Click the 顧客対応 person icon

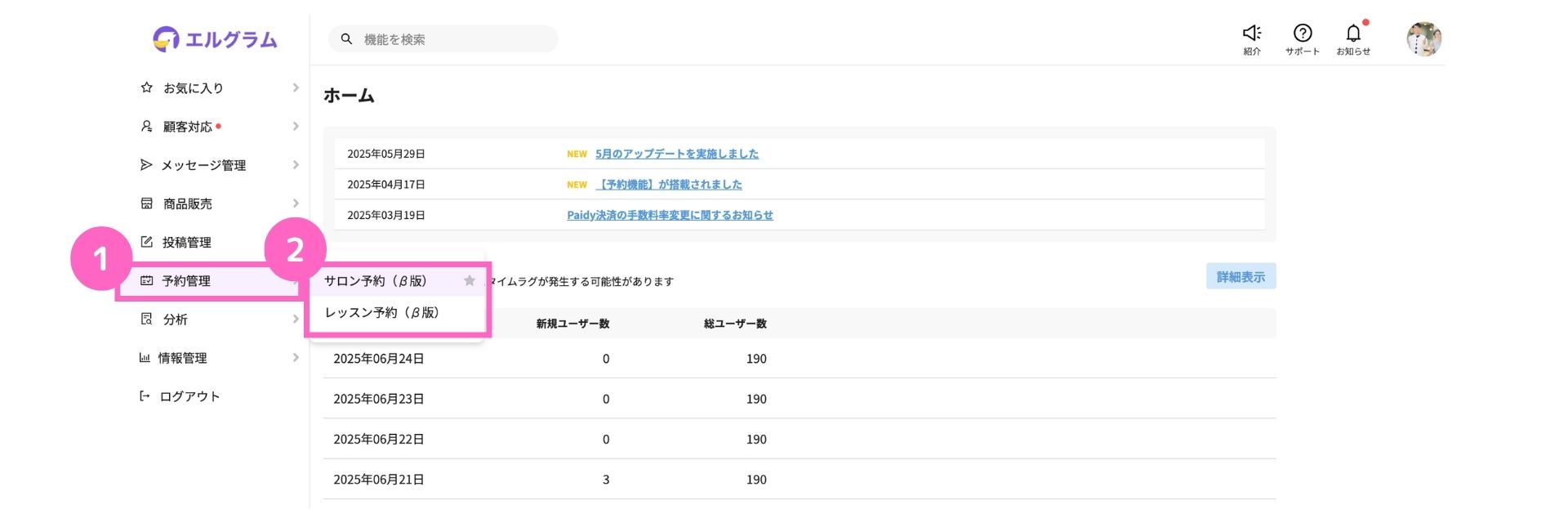147,126
